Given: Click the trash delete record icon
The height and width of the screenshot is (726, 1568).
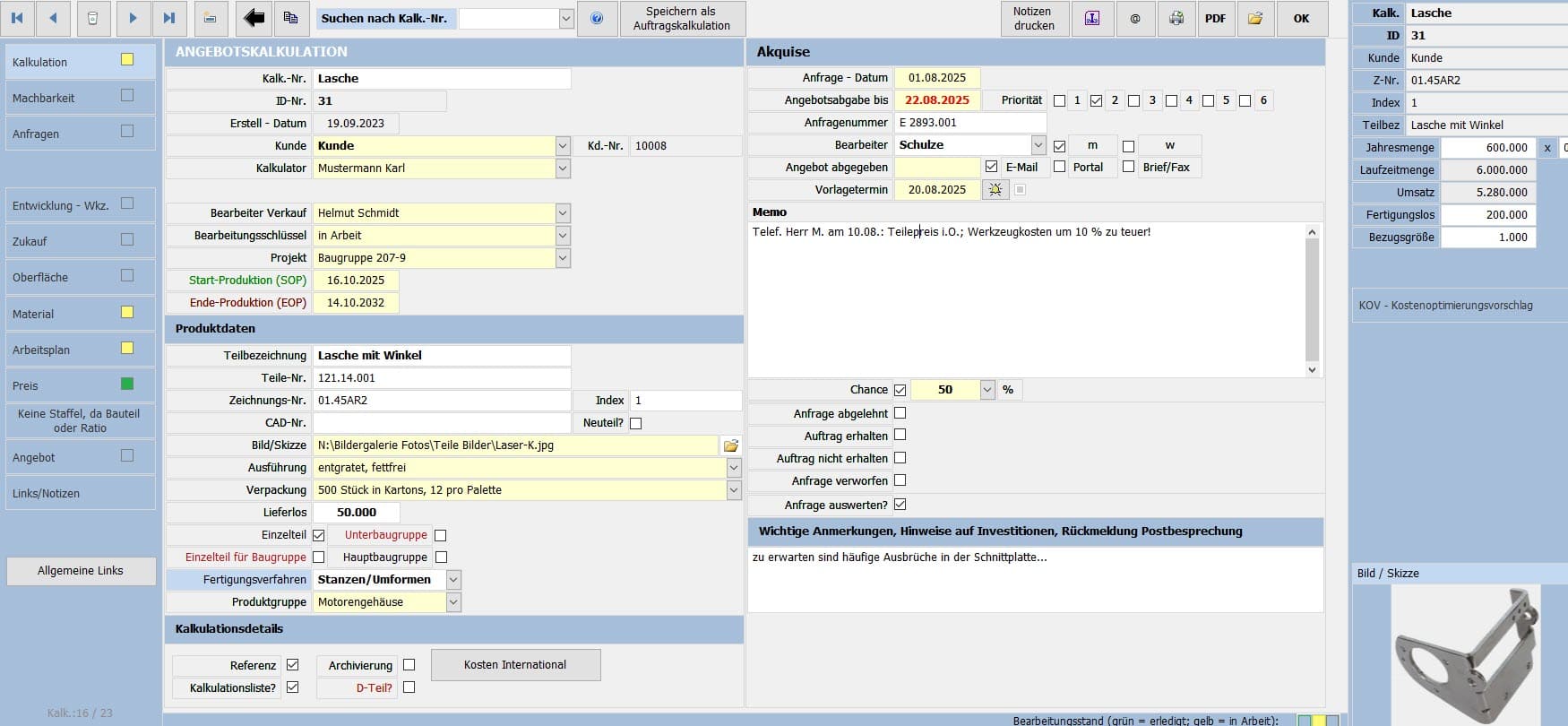Looking at the screenshot, I should point(92,18).
